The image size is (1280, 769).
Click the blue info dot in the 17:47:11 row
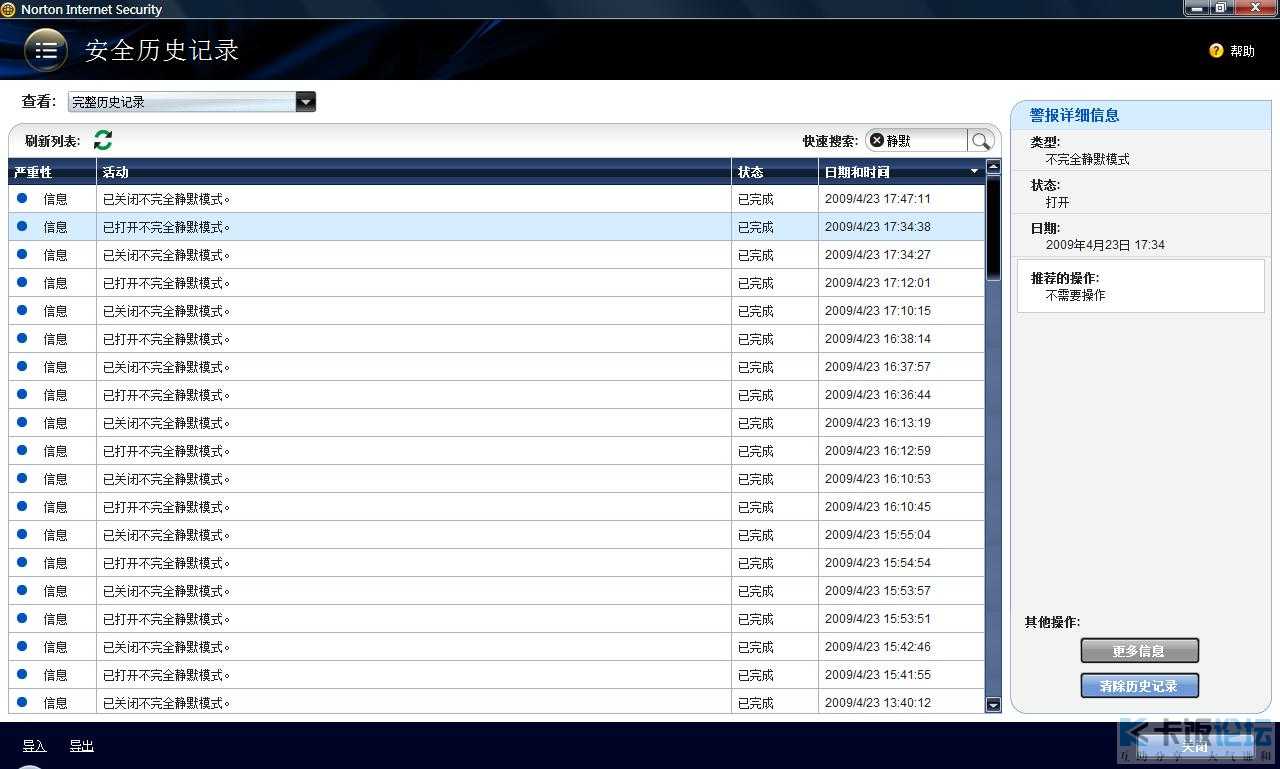pos(22,198)
